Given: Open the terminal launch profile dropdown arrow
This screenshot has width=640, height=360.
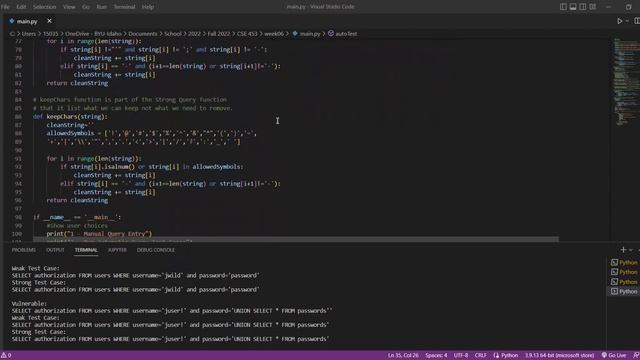Looking at the screenshot, I should [x=631, y=249].
